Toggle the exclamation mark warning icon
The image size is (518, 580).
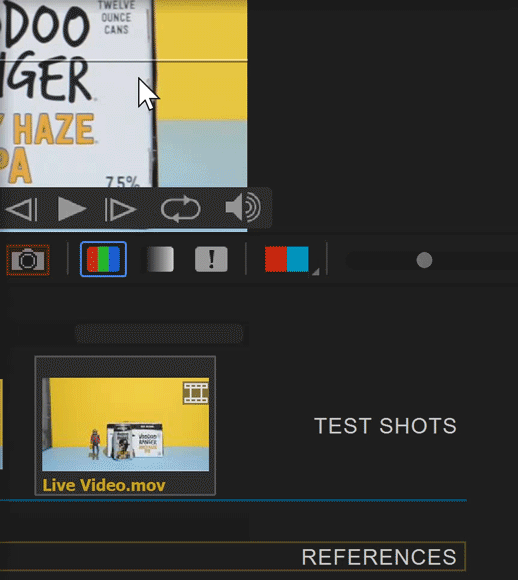(x=211, y=259)
